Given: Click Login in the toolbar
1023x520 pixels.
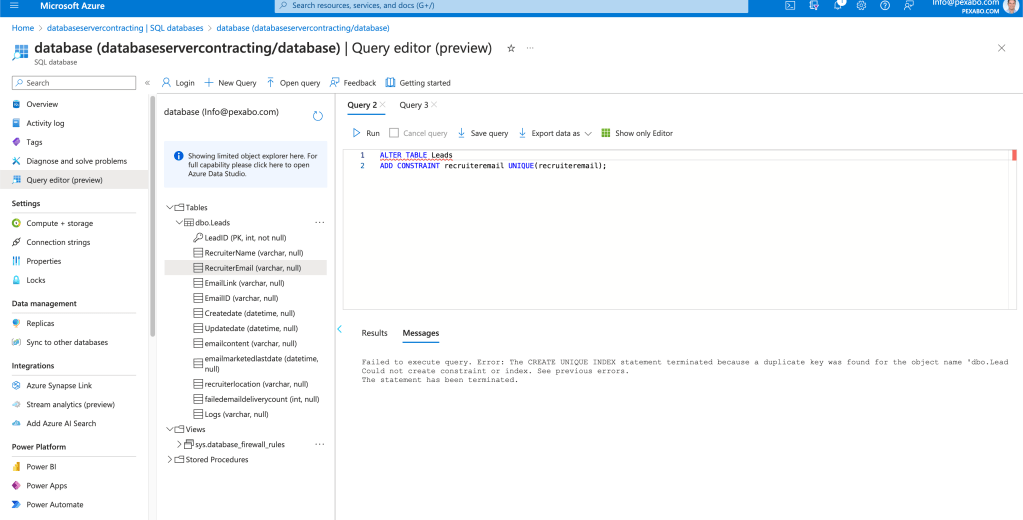Looking at the screenshot, I should point(178,83).
